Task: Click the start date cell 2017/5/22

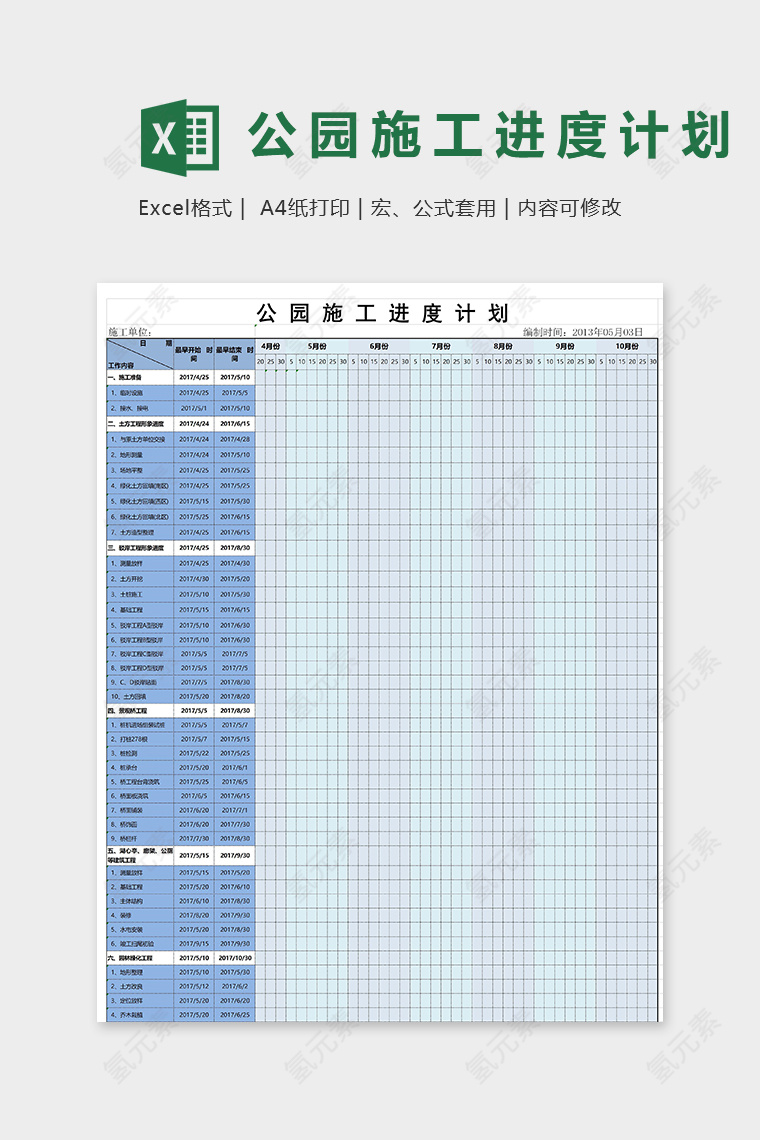Action: click(x=193, y=753)
